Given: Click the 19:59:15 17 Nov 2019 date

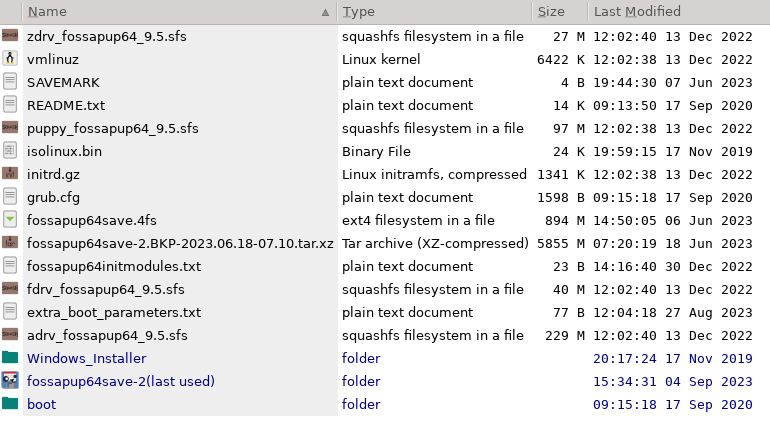Looking at the screenshot, I should 673,152.
